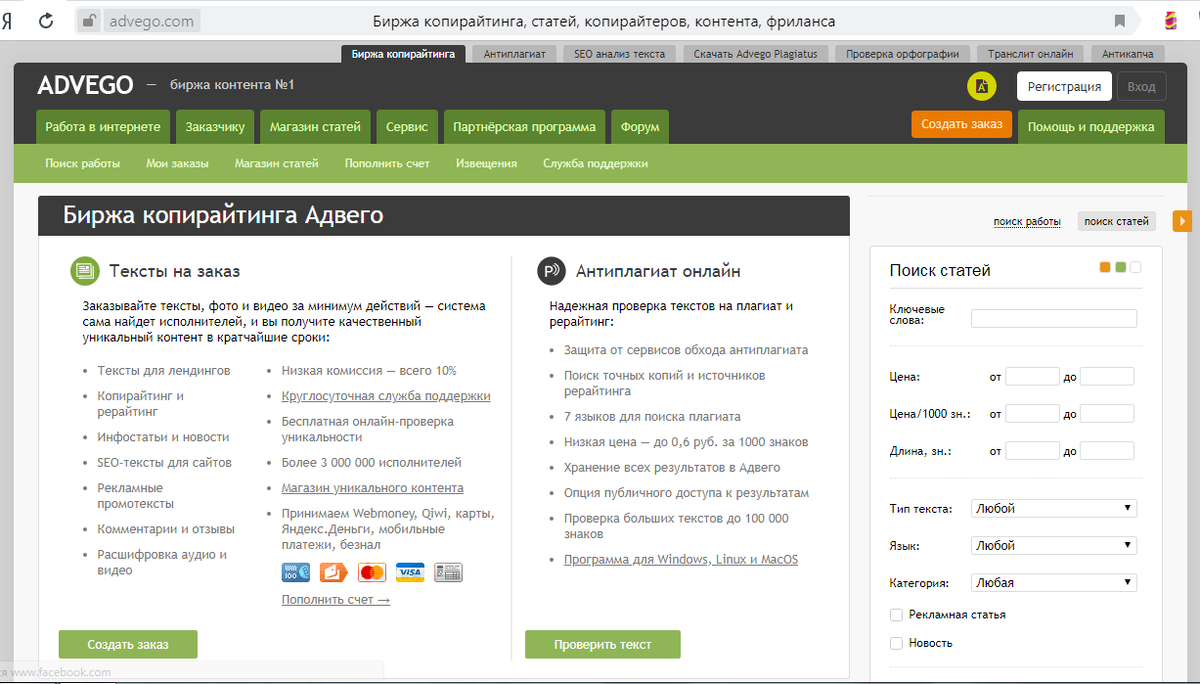
Task: Click the 'Цена/1000 зн.' 'от' field
Action: pos(1032,414)
